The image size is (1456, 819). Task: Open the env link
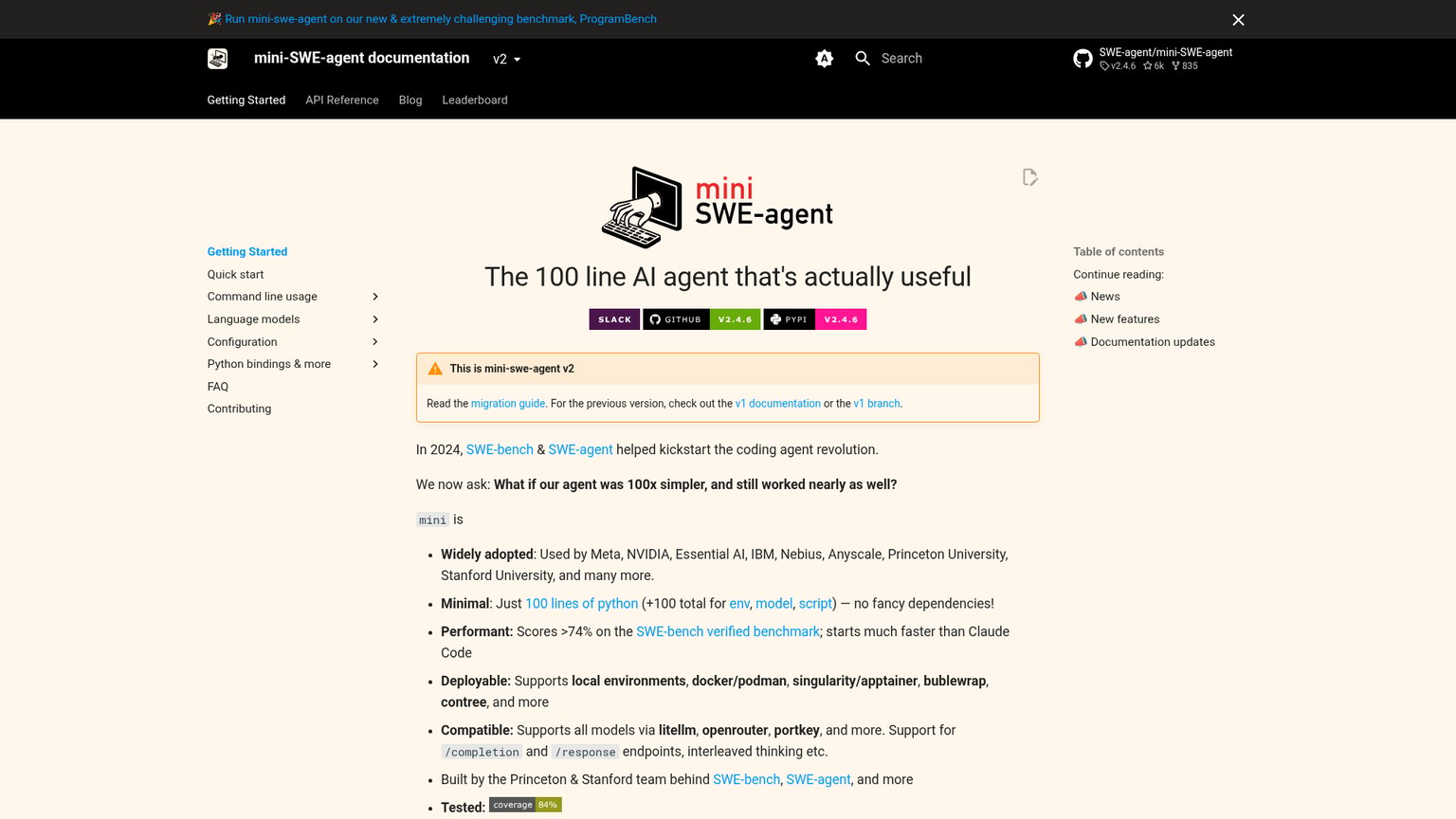pos(739,604)
